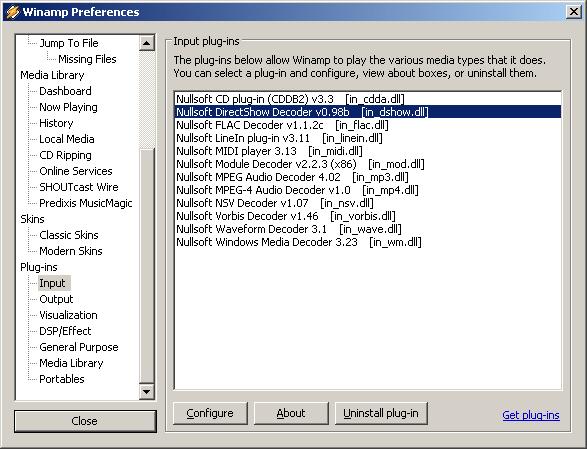587x449 pixels.
Task: Select the Plug-ins parent category
Action: pos(39,267)
